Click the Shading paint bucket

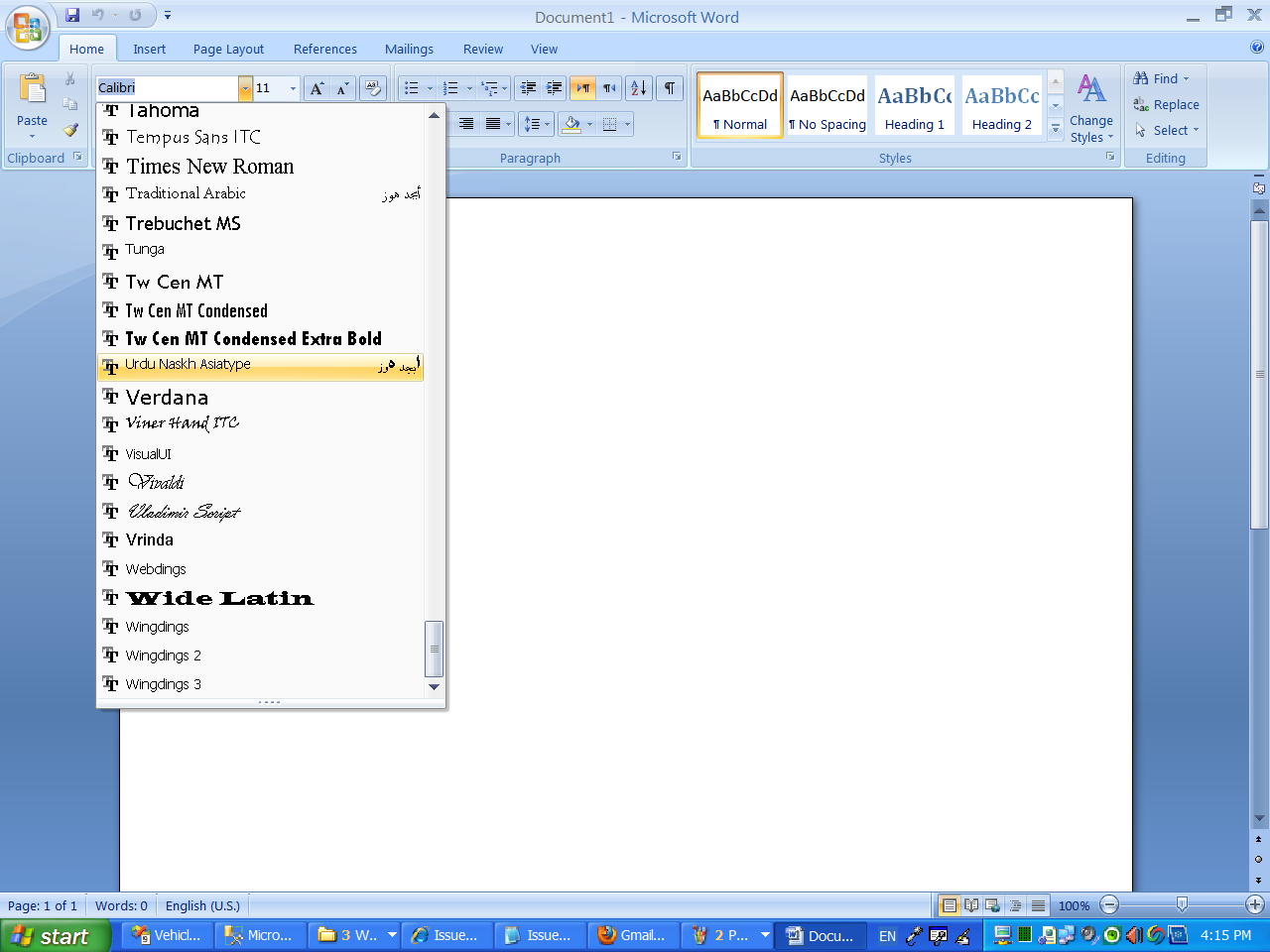click(571, 124)
